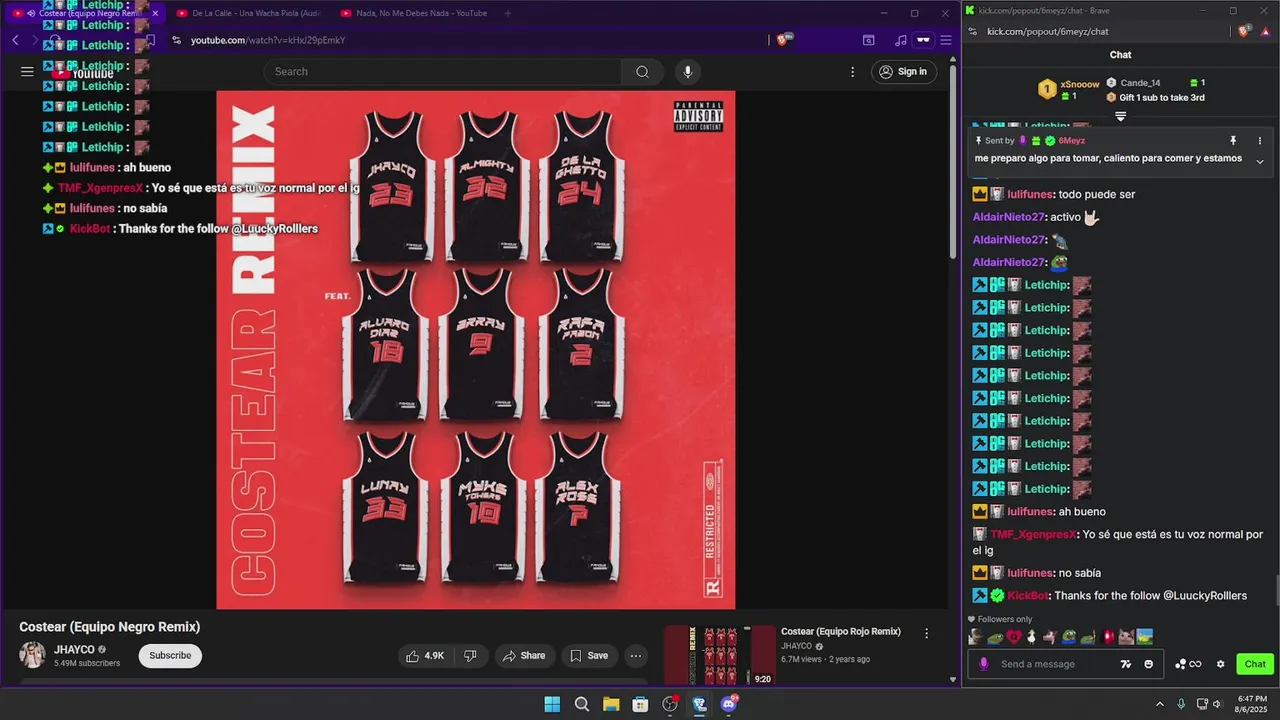This screenshot has height=720, width=1280.
Task: Open more actions menu under video
Action: tap(635, 656)
